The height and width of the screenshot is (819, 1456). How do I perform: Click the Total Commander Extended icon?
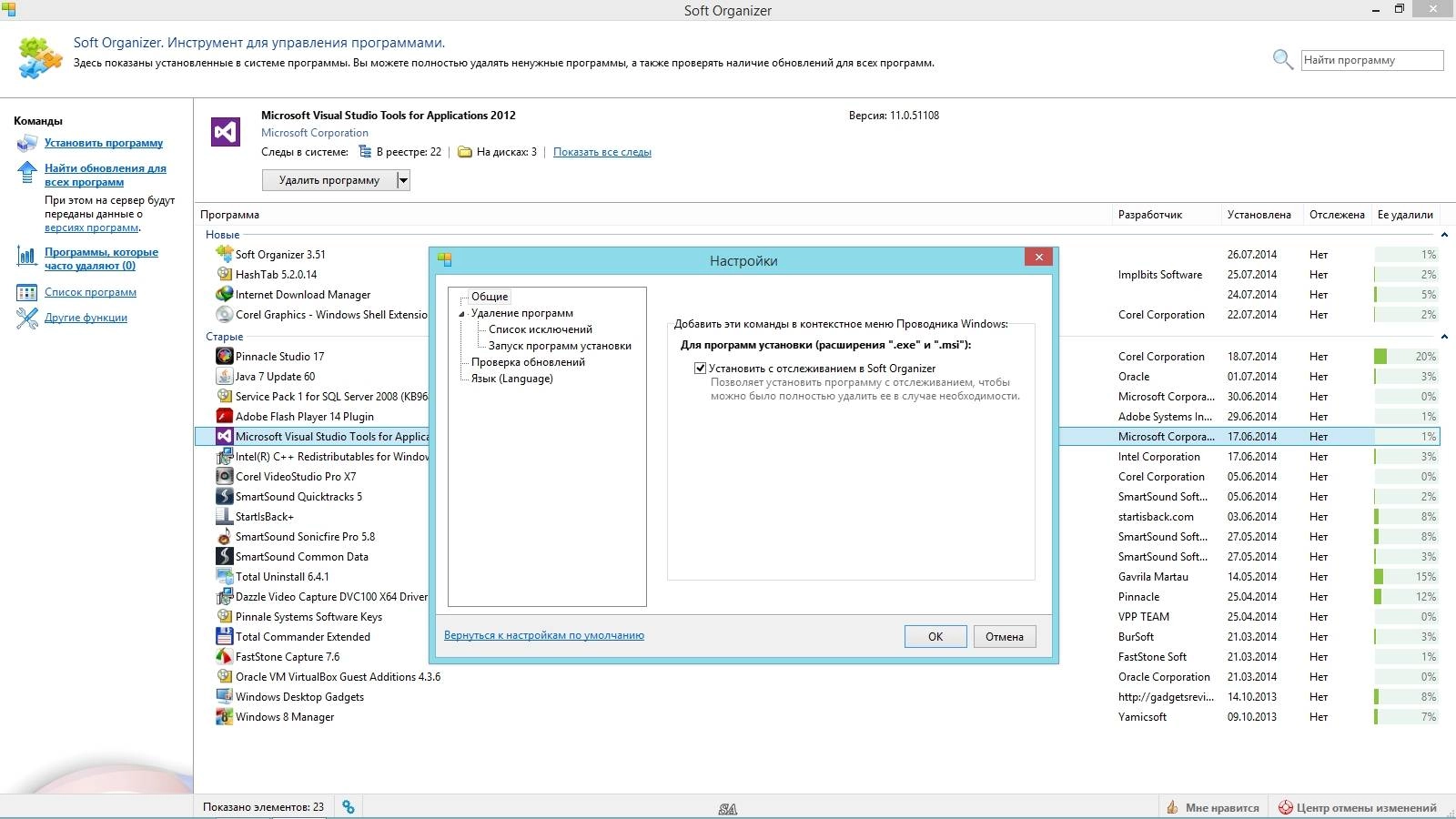(x=224, y=636)
